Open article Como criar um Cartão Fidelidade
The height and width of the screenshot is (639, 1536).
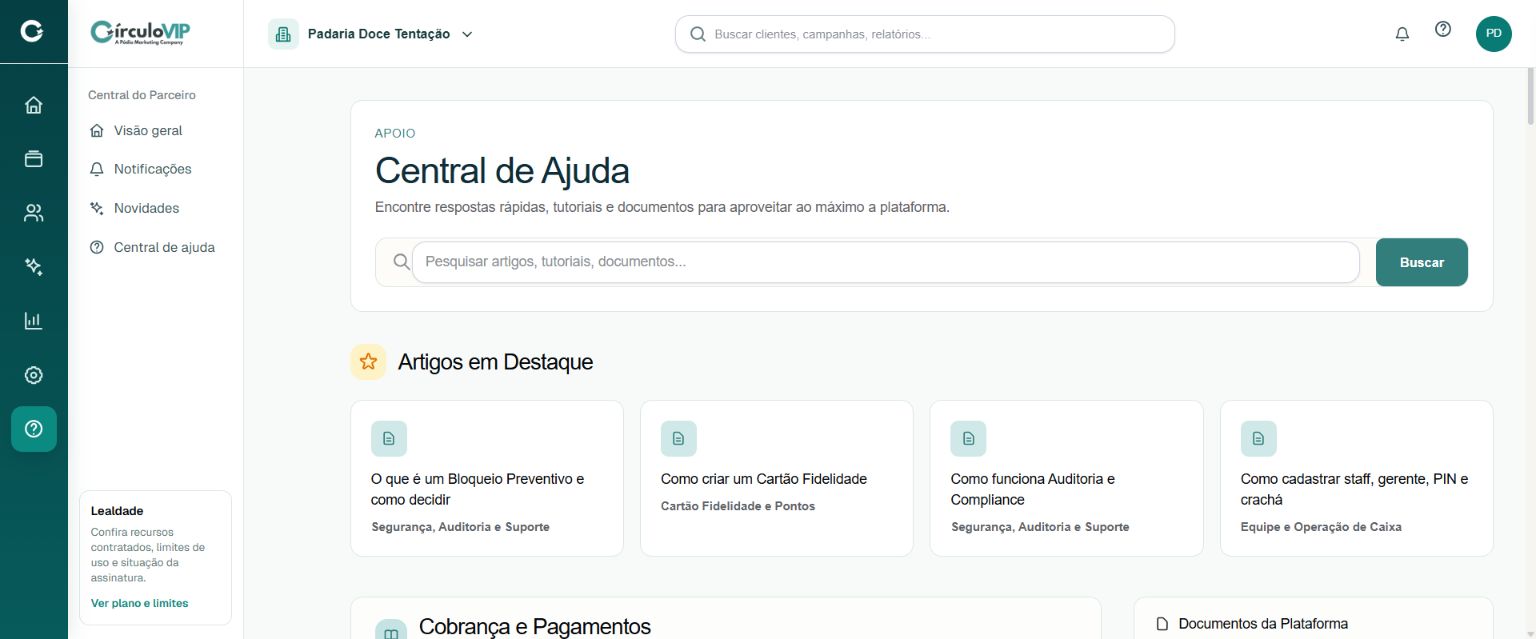pyautogui.click(x=777, y=479)
